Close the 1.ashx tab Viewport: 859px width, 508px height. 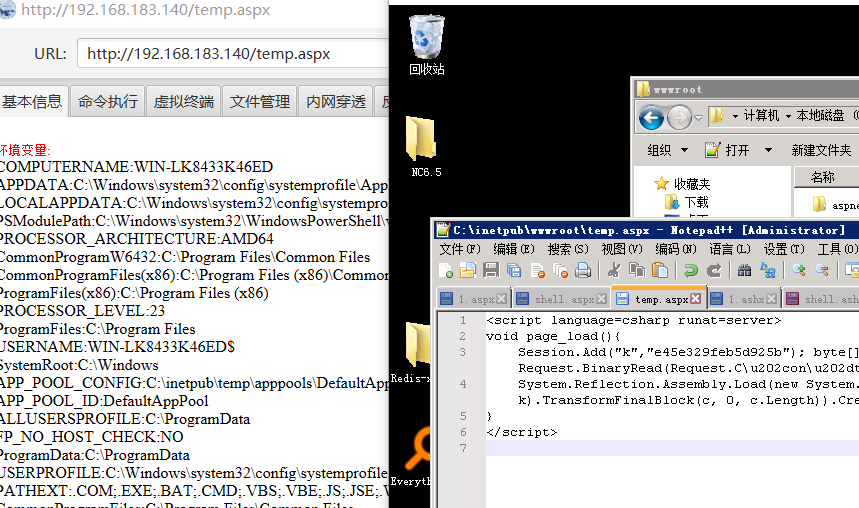771,299
